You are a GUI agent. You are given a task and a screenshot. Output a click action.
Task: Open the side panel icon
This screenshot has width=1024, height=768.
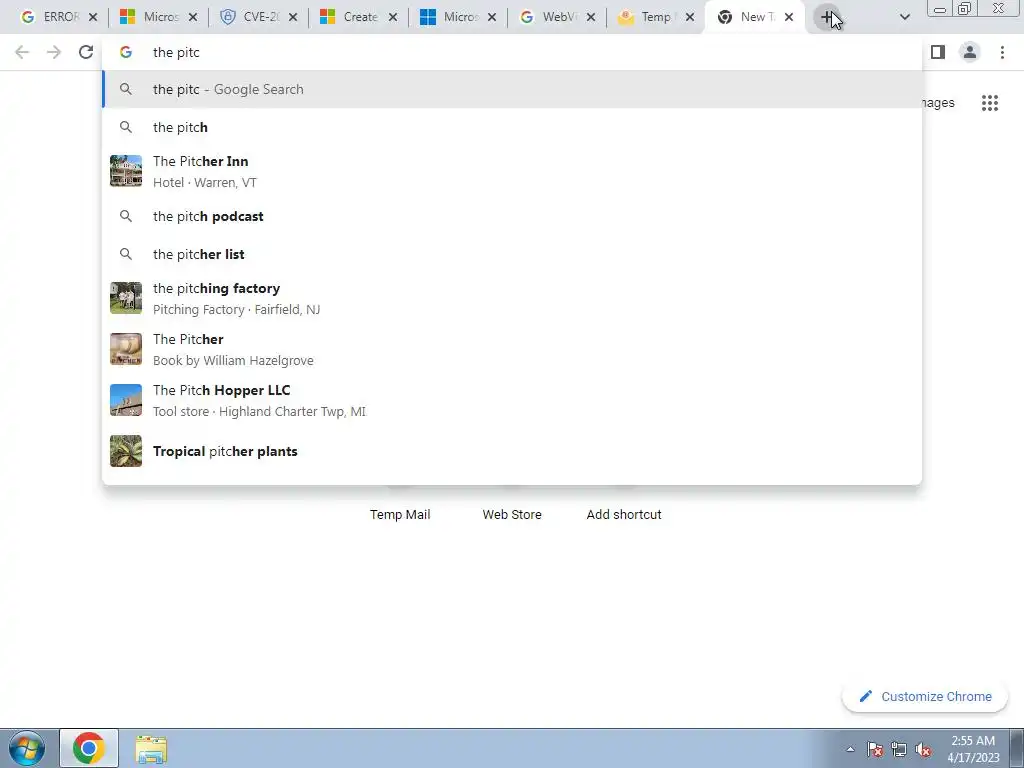pos(938,52)
